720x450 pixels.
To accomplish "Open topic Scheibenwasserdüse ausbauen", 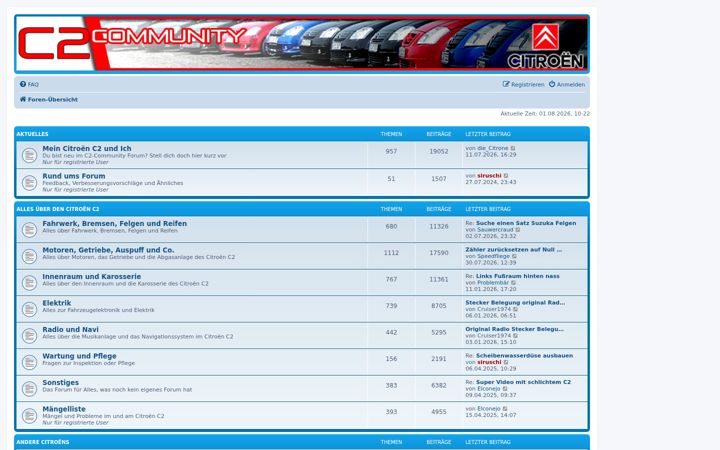I will [x=524, y=355].
